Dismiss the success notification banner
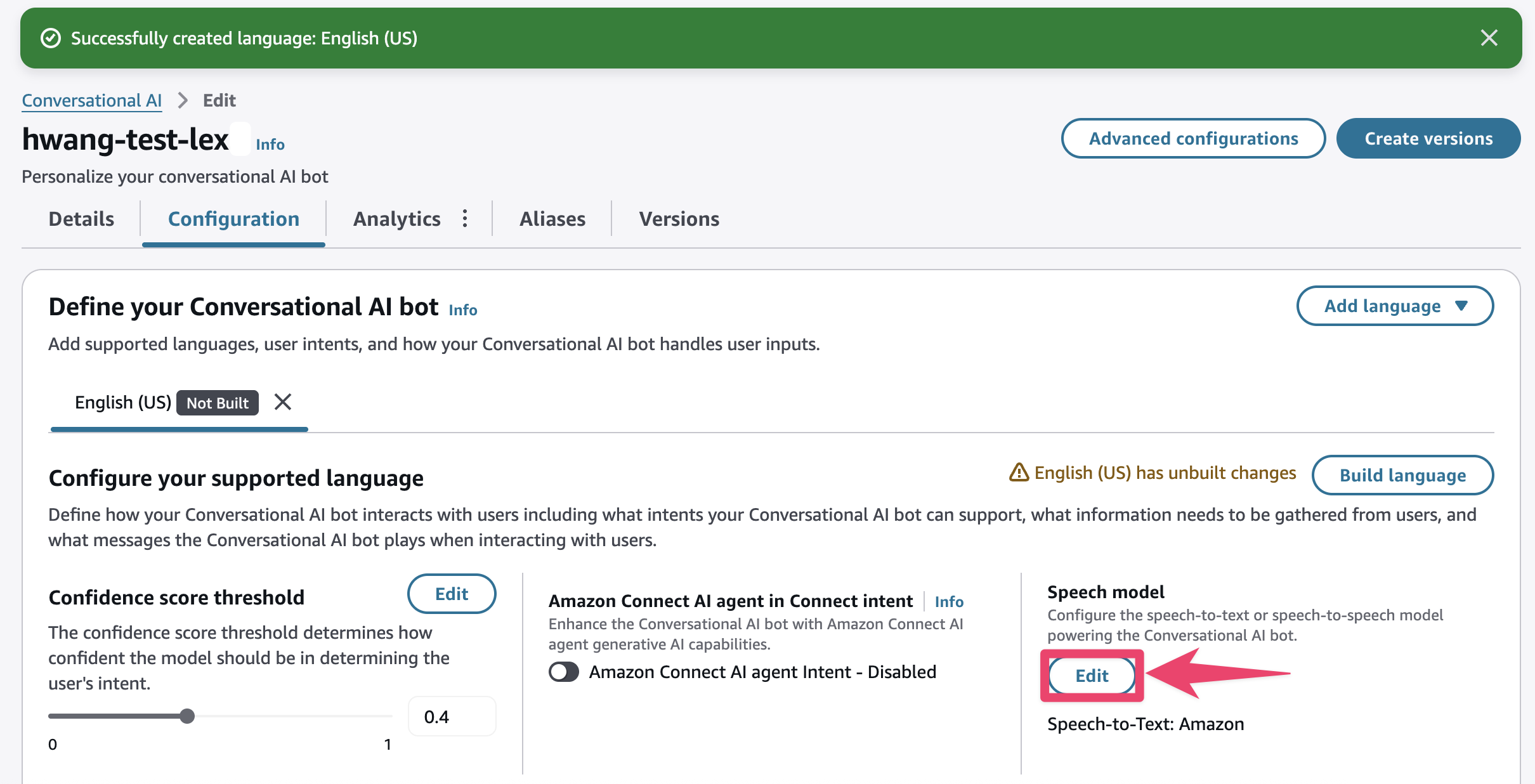1535x784 pixels. click(x=1489, y=38)
